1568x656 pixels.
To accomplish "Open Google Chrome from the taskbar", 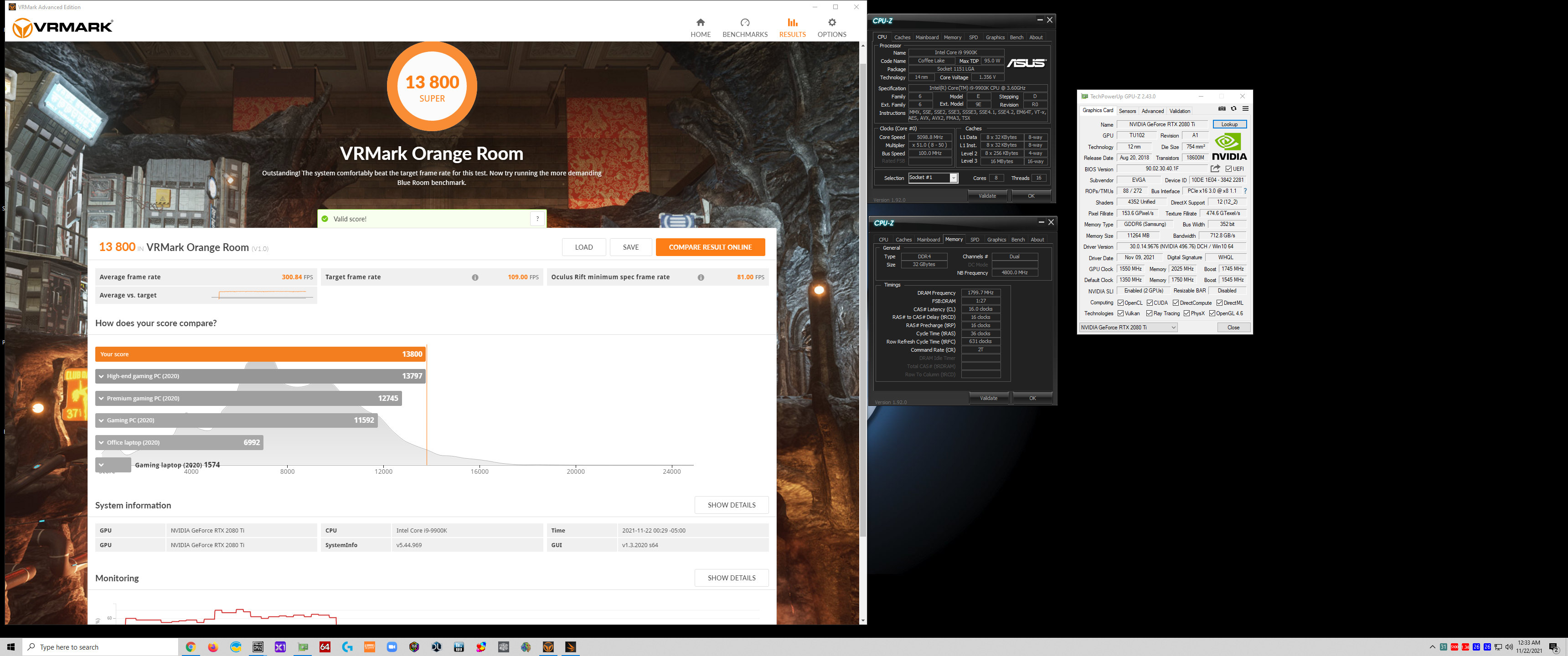I will click(x=191, y=647).
